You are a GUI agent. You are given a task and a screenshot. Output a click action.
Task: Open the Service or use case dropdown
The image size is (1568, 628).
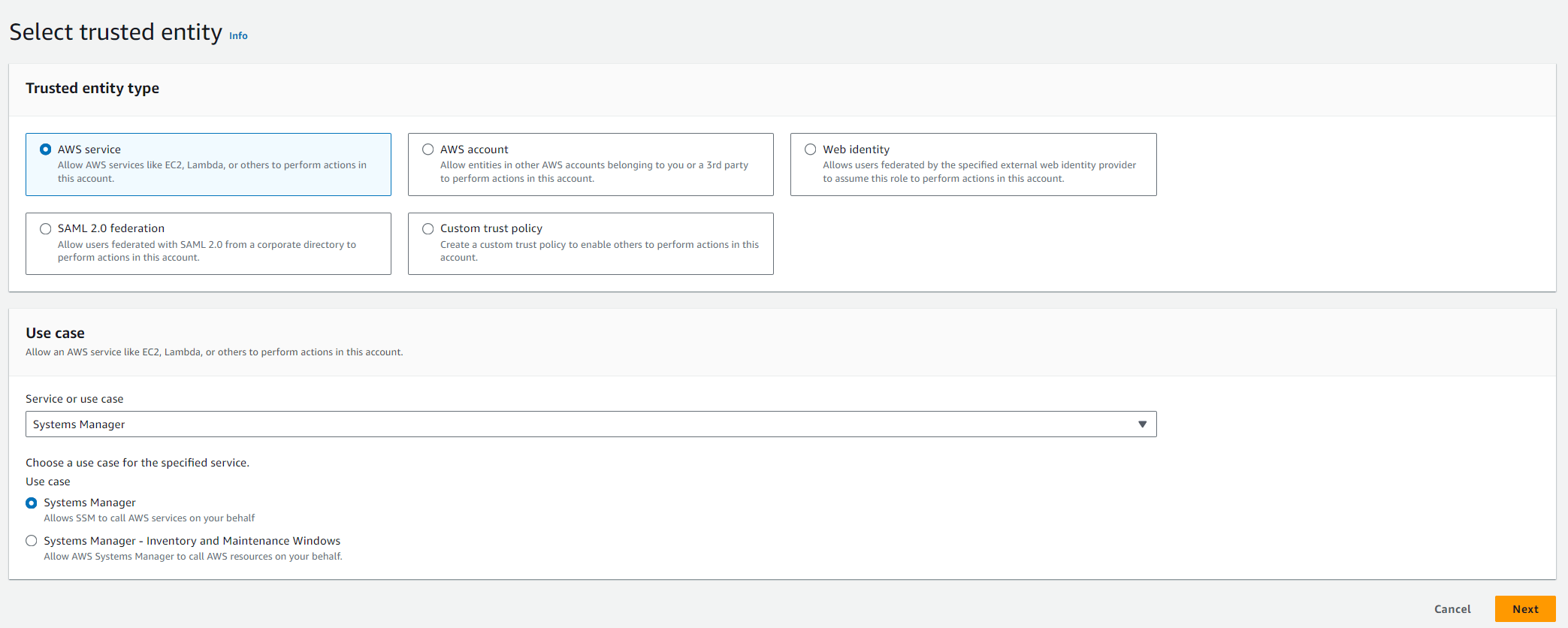(591, 424)
